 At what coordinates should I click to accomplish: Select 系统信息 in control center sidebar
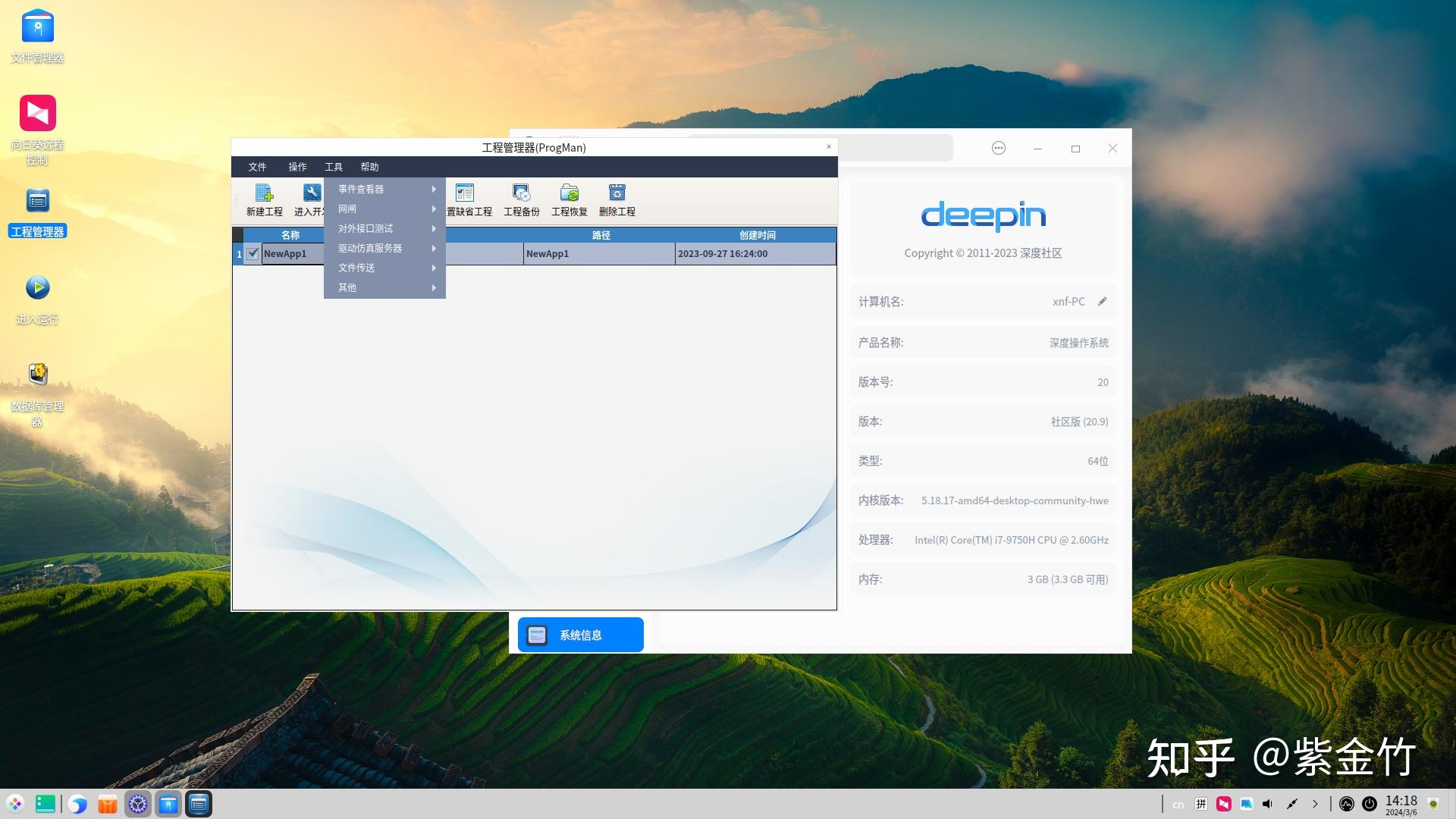[581, 635]
